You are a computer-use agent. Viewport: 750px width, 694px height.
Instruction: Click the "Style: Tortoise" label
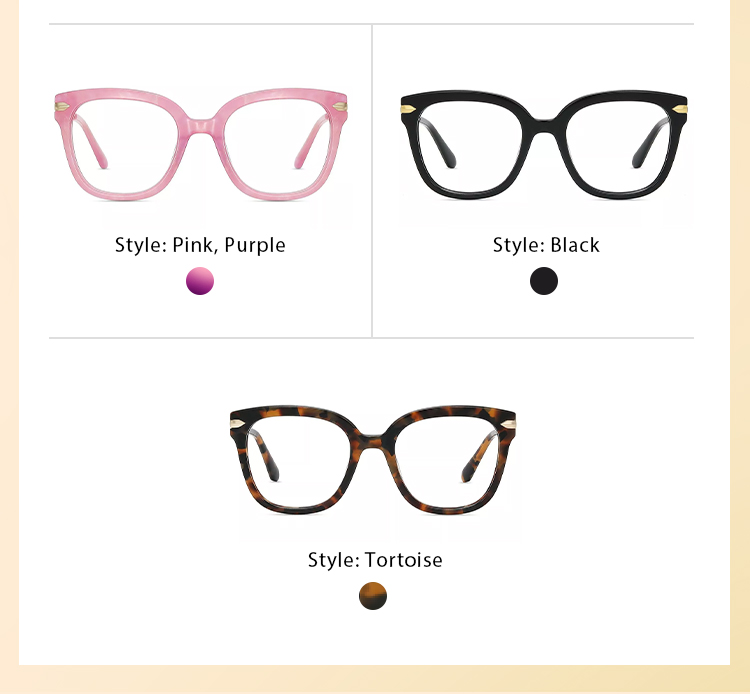(375, 560)
